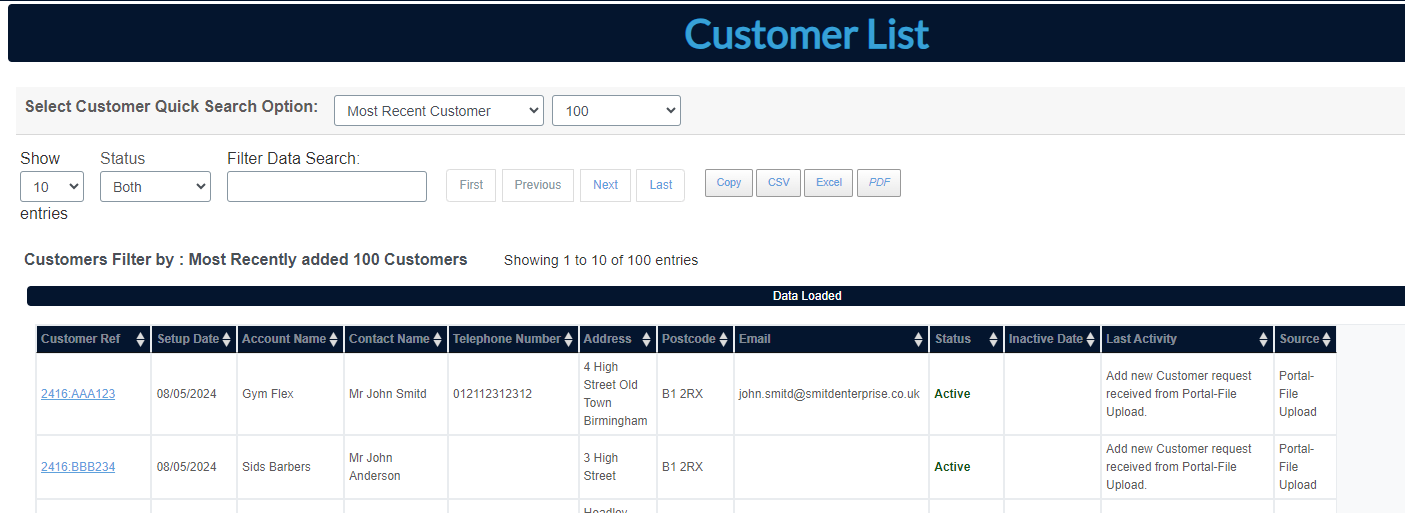Focus the Filter Data Search field
1405x513 pixels.
pos(327,187)
